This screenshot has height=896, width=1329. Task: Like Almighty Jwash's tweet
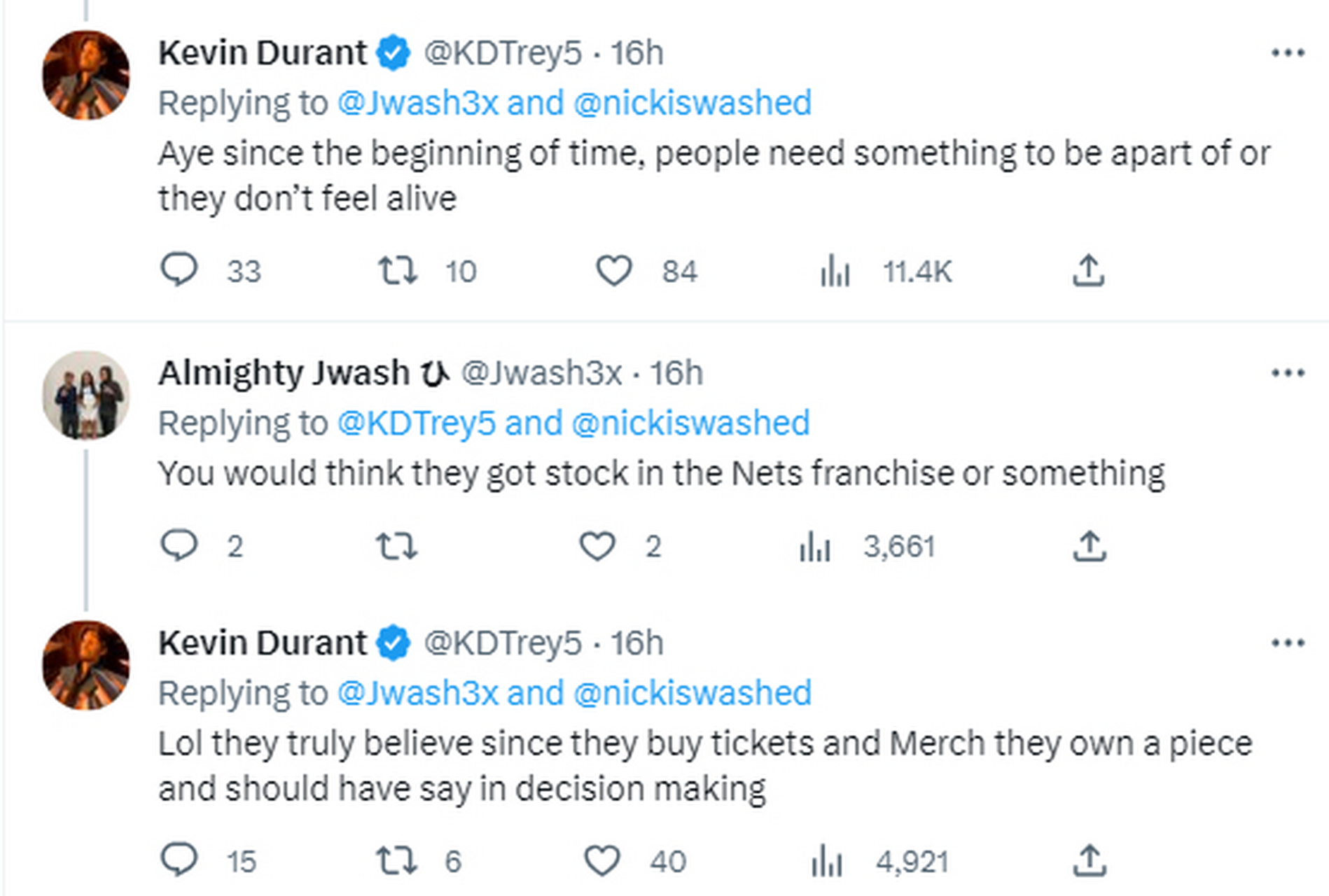(597, 545)
